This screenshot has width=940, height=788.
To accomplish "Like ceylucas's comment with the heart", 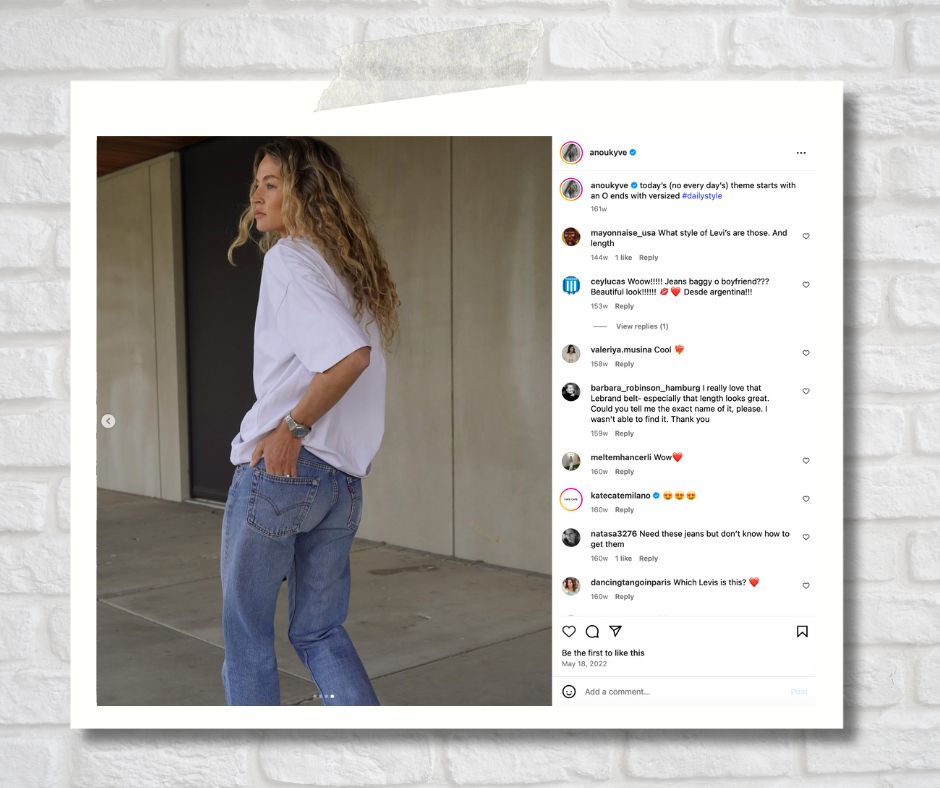I will tap(806, 285).
